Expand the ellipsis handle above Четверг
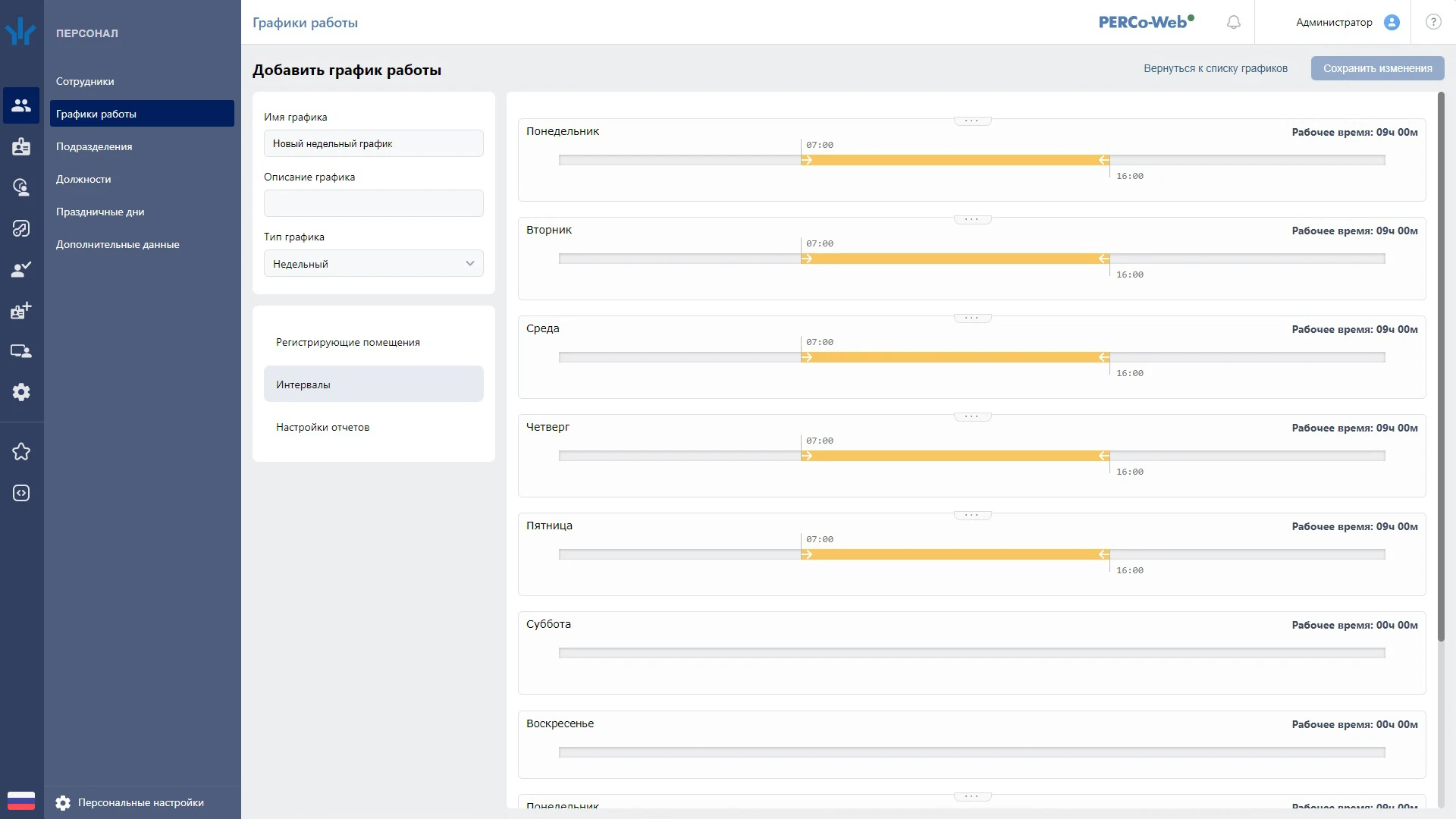 972,417
